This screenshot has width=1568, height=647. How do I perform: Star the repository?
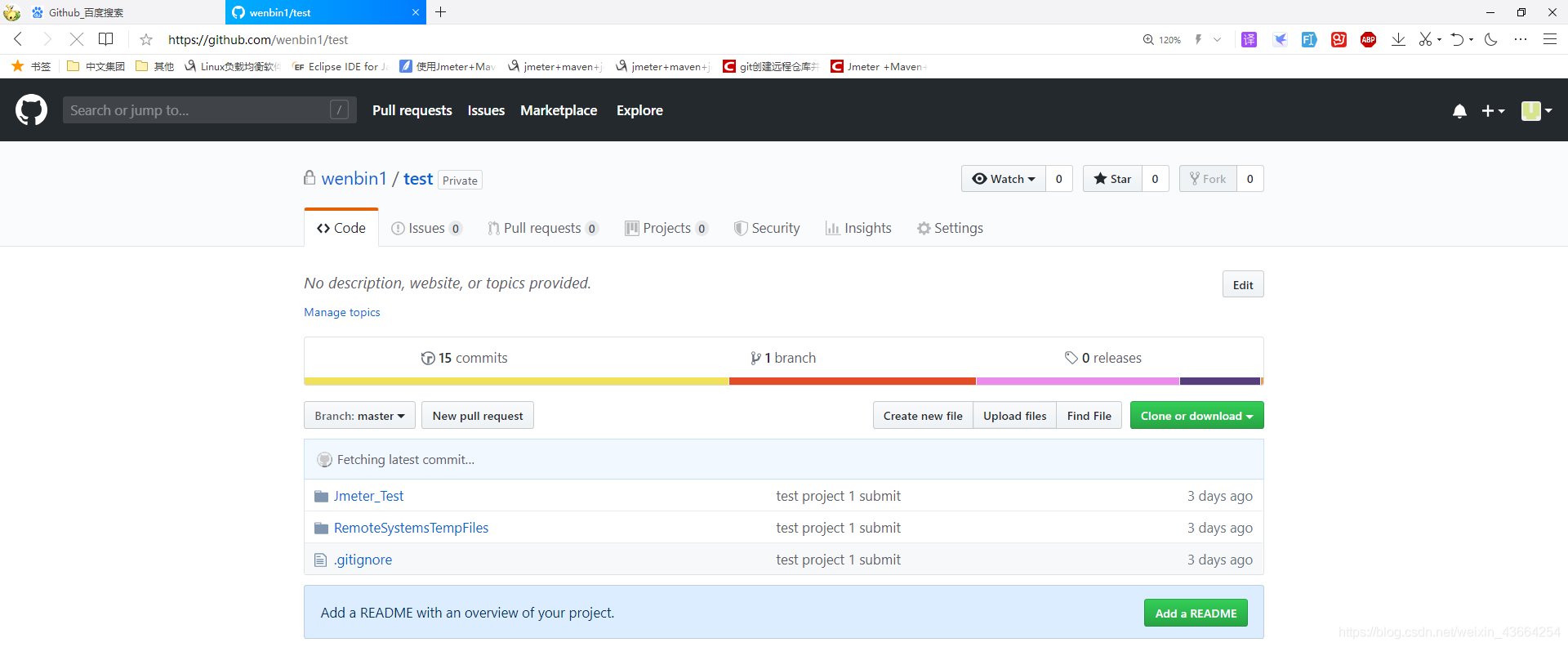click(x=1112, y=179)
